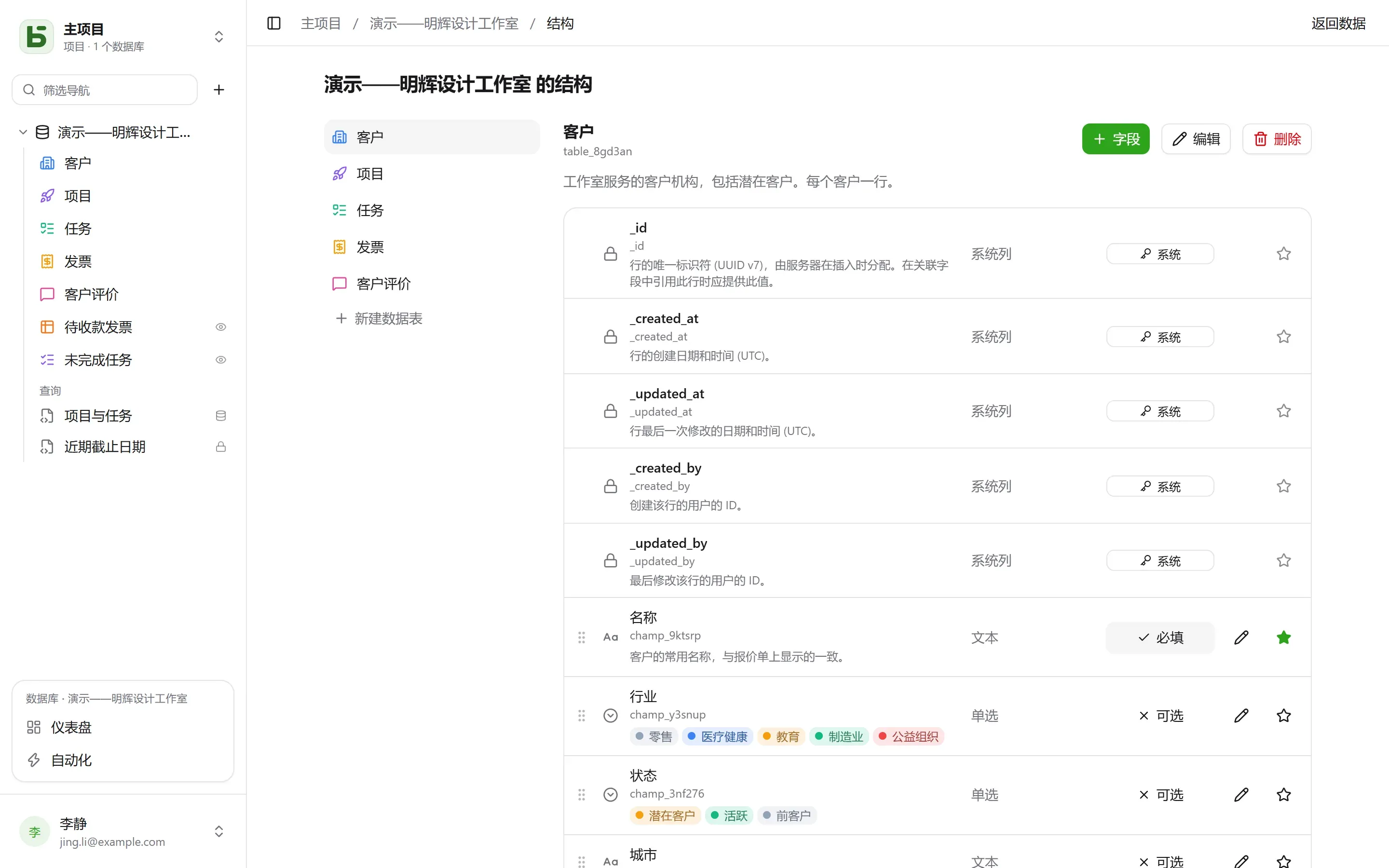
Task: Click 新建数据表 new table button
Action: point(379,319)
